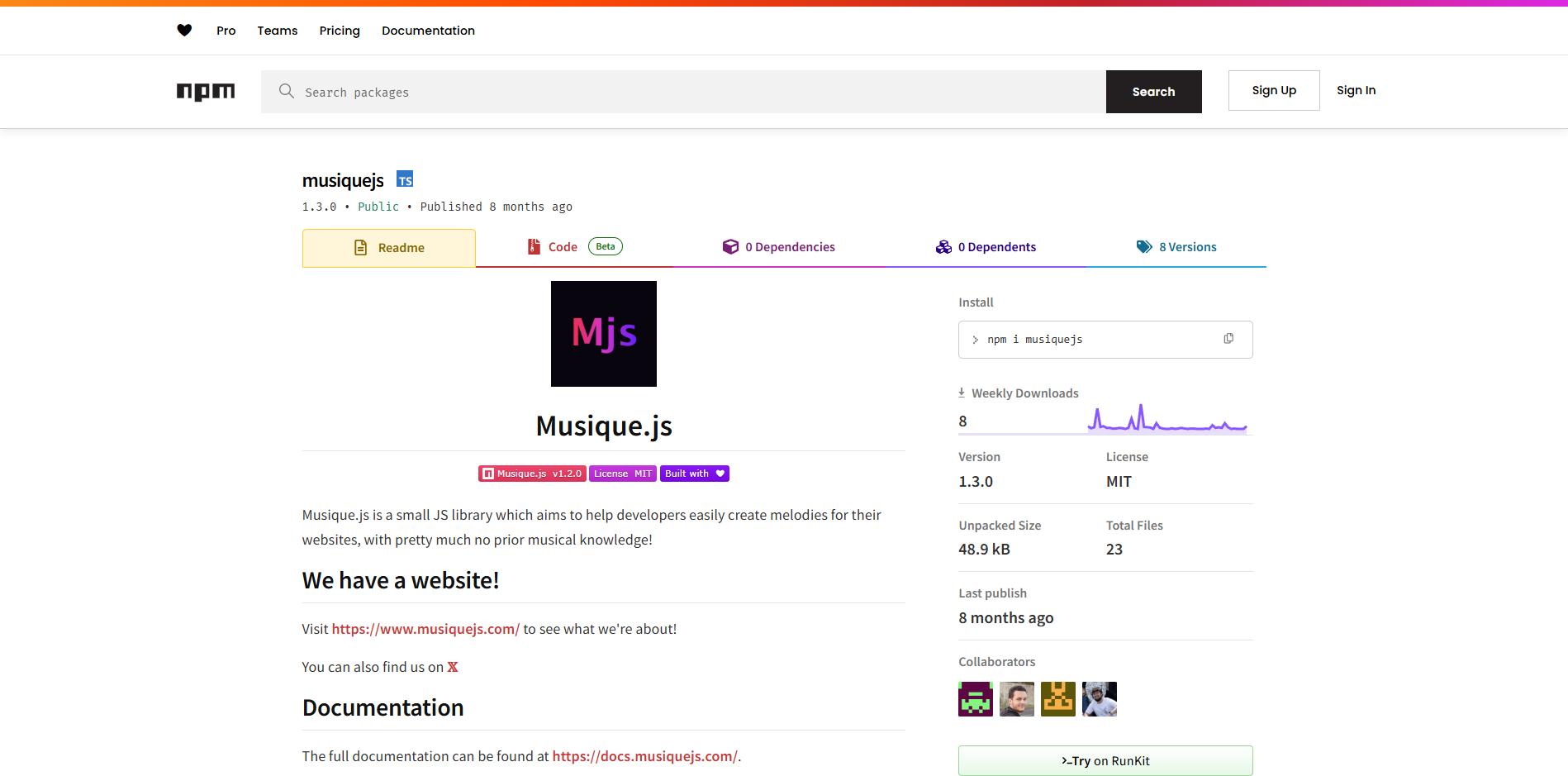Copy the npm install command

tap(1228, 339)
